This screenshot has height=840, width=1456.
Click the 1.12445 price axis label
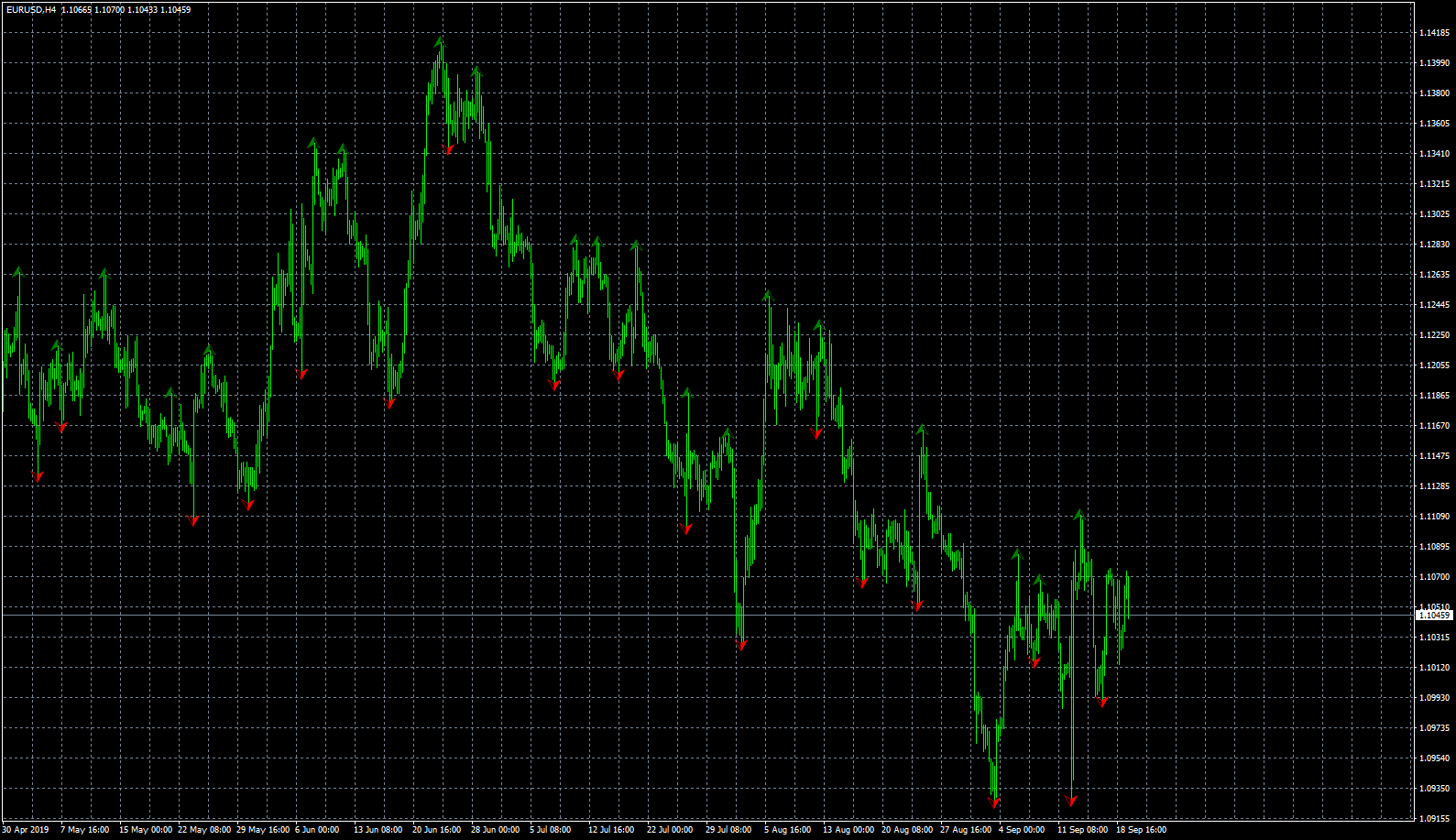[x=1434, y=305]
